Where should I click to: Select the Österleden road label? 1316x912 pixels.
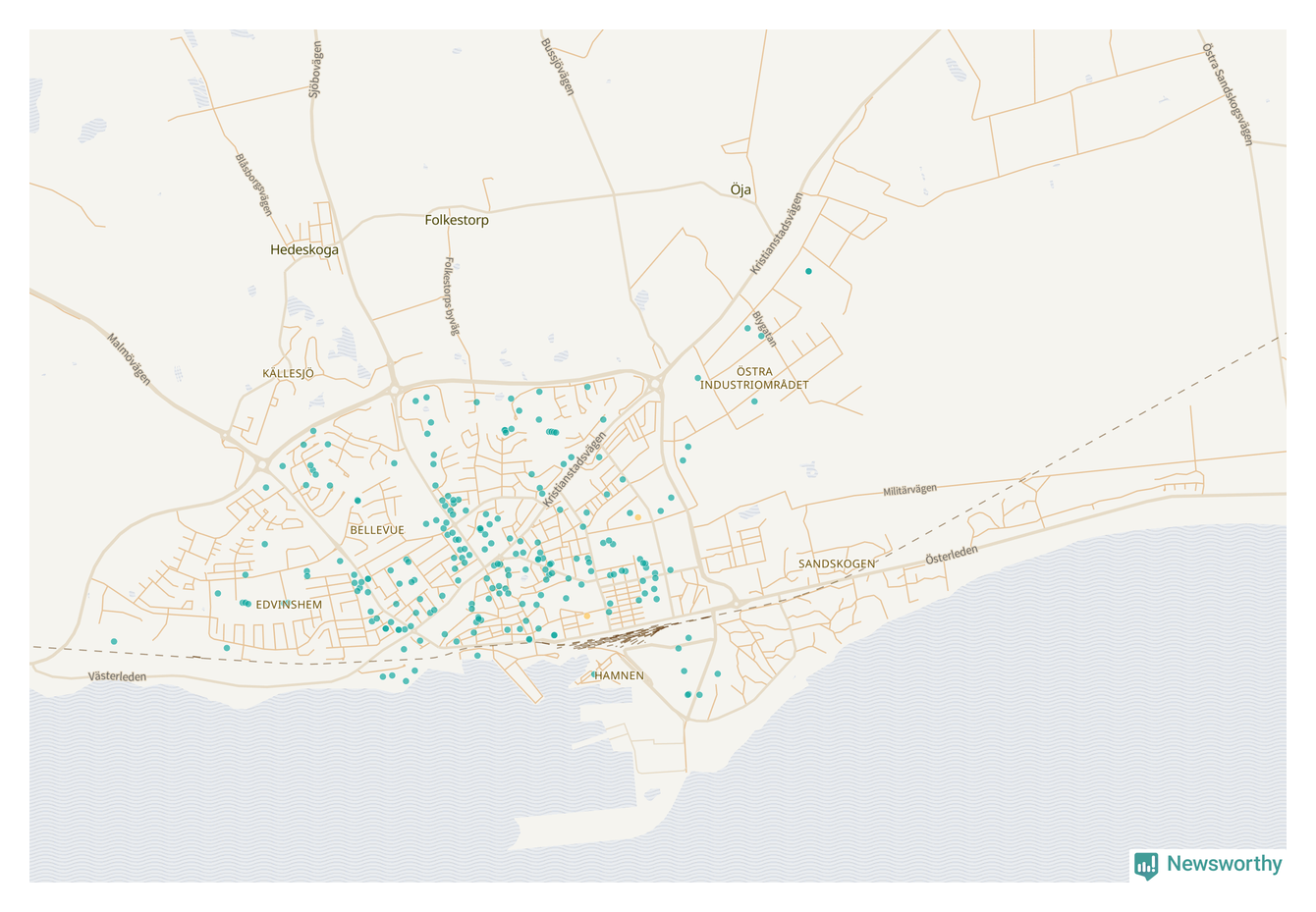952,555
